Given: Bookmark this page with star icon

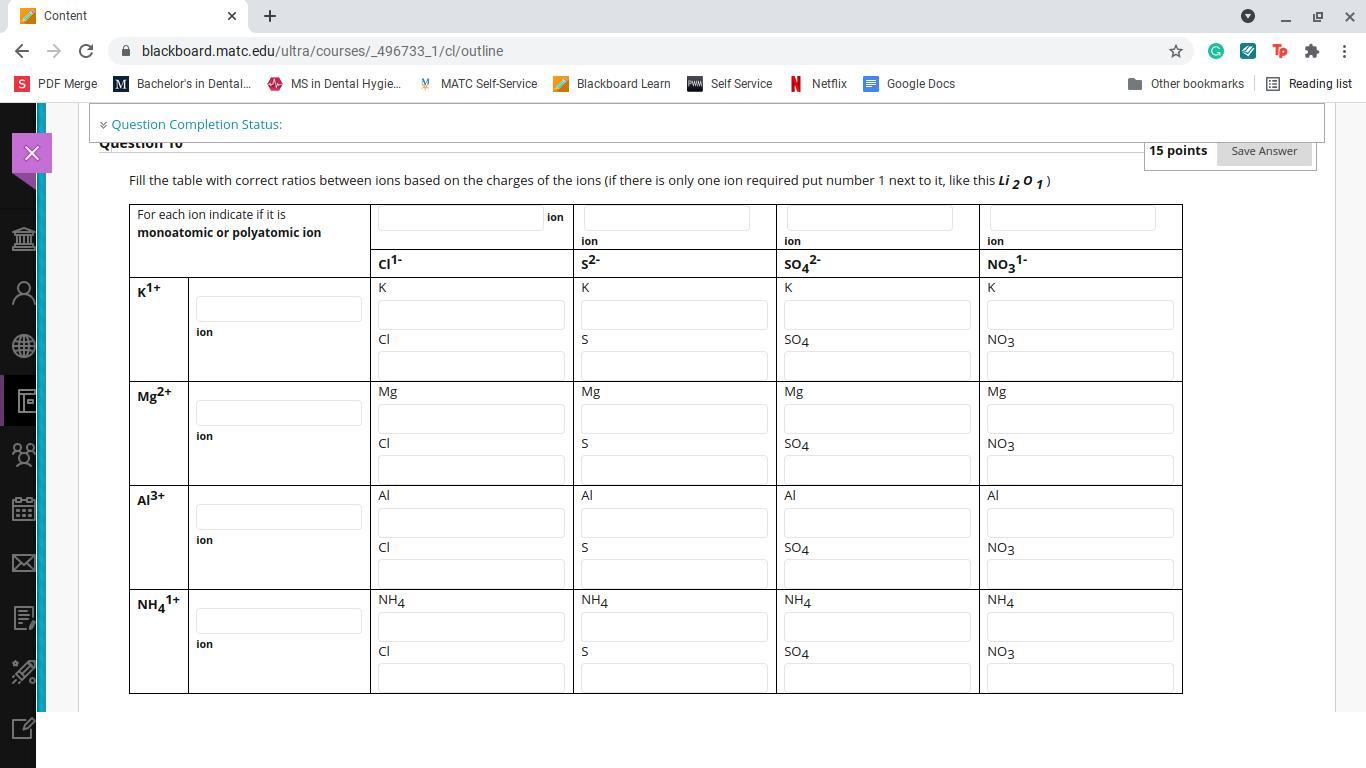Looking at the screenshot, I should [x=1176, y=51].
